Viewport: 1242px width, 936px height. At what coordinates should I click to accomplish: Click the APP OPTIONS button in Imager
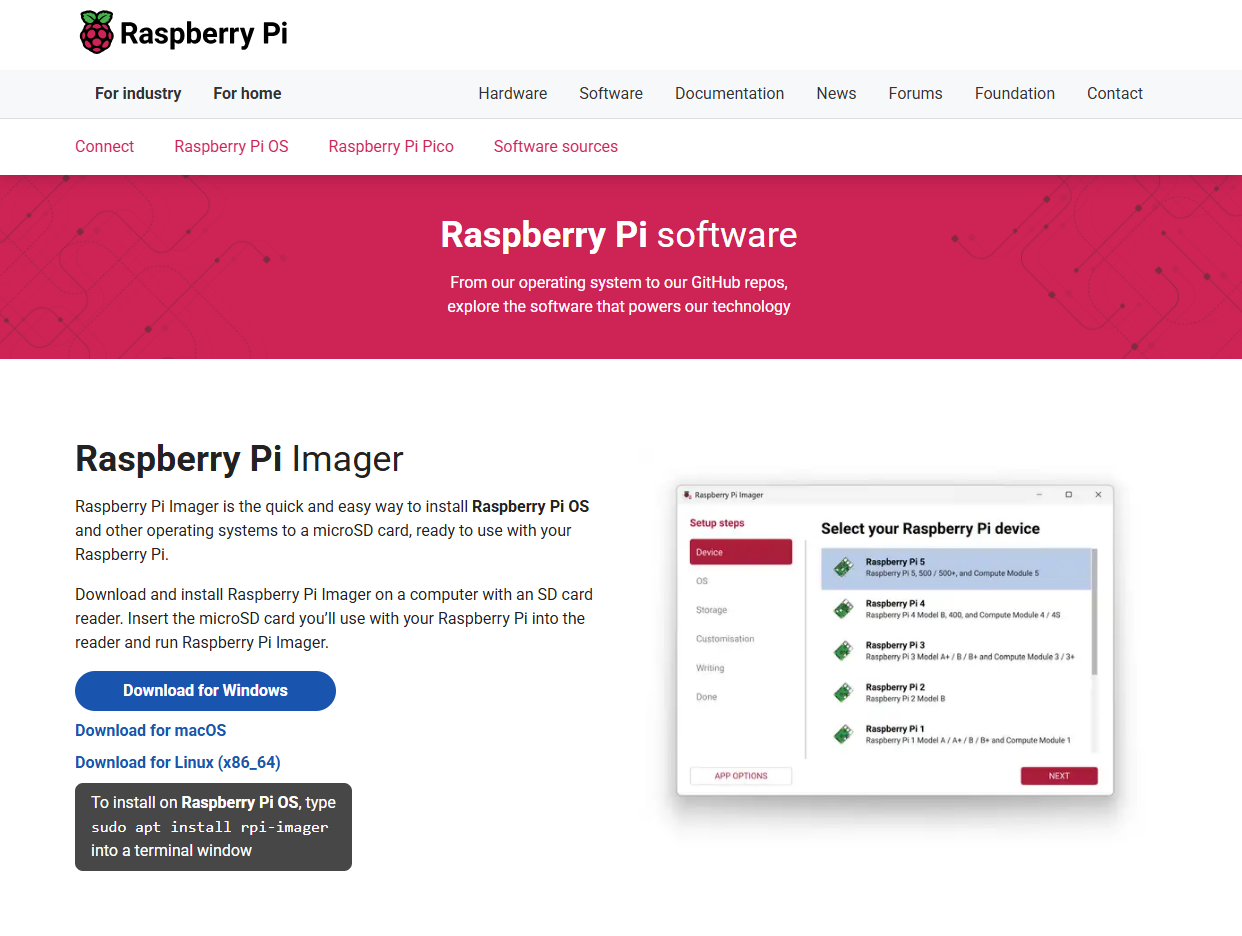pyautogui.click(x=741, y=776)
